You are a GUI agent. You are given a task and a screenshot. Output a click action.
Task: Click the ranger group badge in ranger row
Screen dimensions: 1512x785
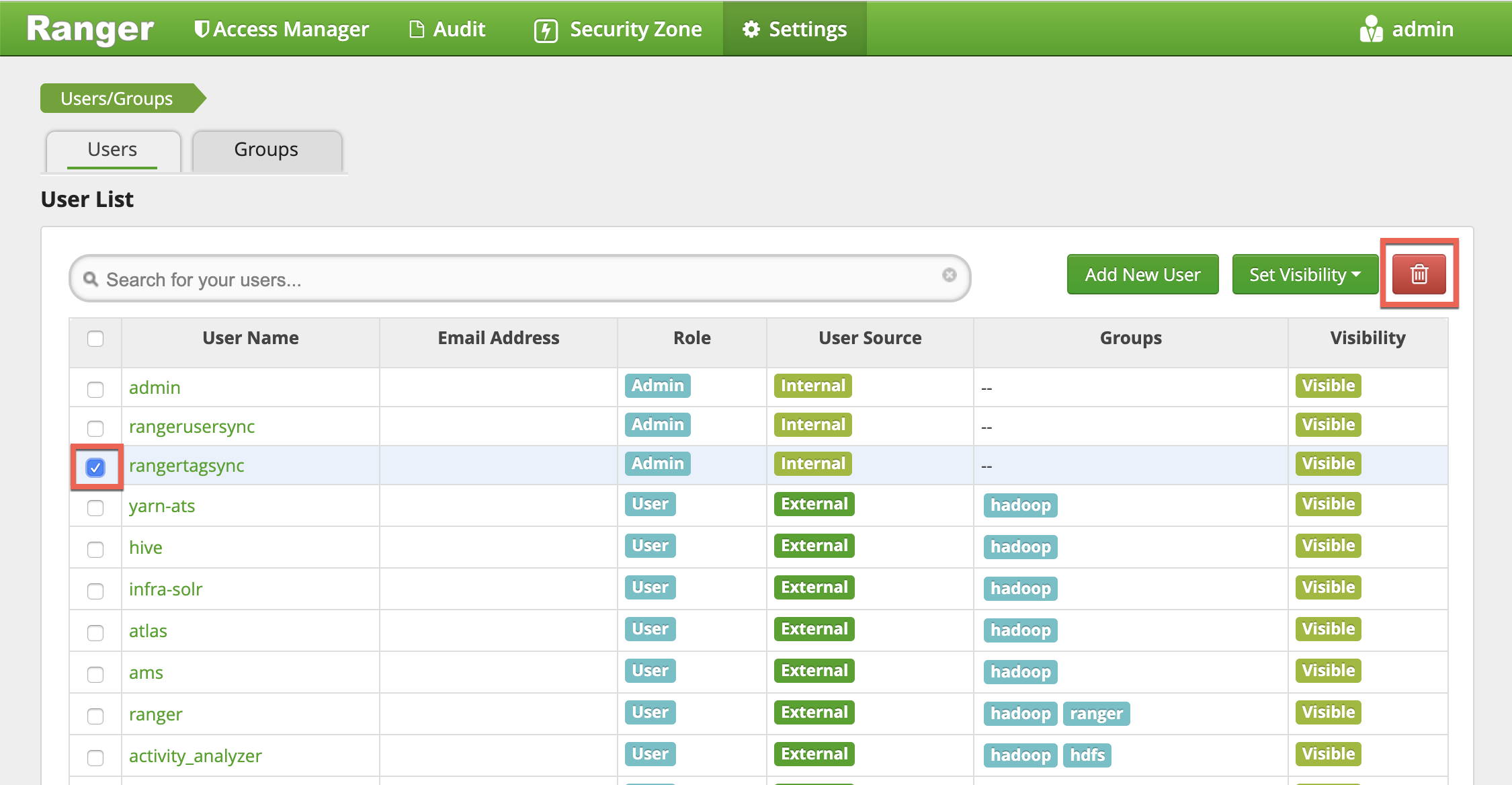pyautogui.click(x=1096, y=714)
